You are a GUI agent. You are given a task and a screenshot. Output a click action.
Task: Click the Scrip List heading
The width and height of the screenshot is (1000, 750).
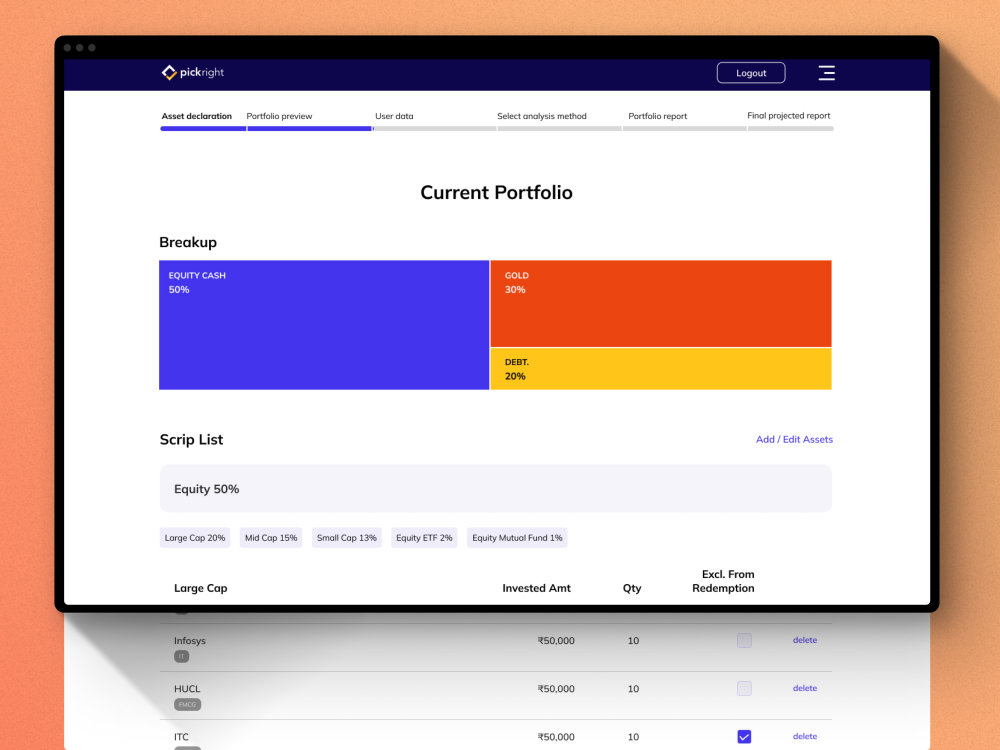tap(191, 439)
